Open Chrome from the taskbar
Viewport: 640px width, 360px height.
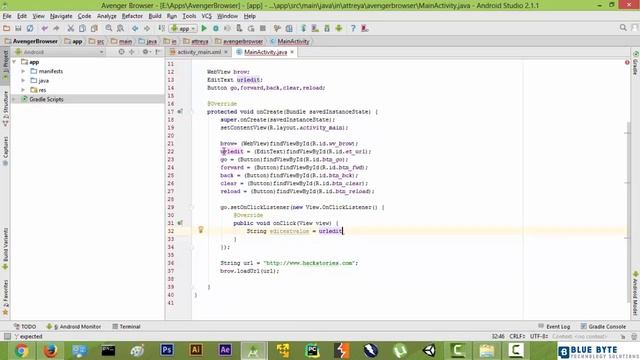pyautogui.click(x=21, y=351)
